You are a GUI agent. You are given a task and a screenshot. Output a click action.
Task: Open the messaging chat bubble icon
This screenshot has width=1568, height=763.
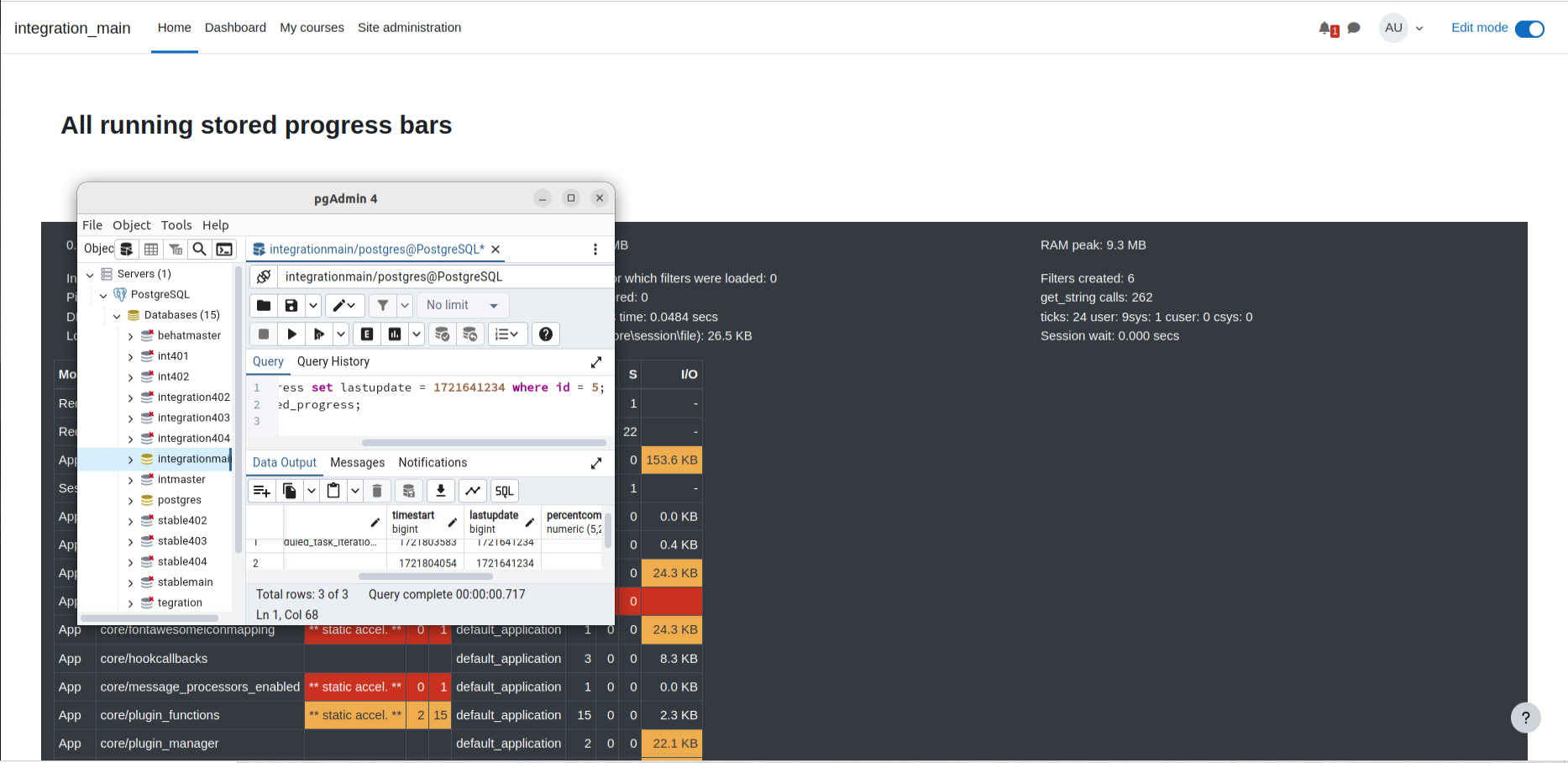pos(1354,28)
